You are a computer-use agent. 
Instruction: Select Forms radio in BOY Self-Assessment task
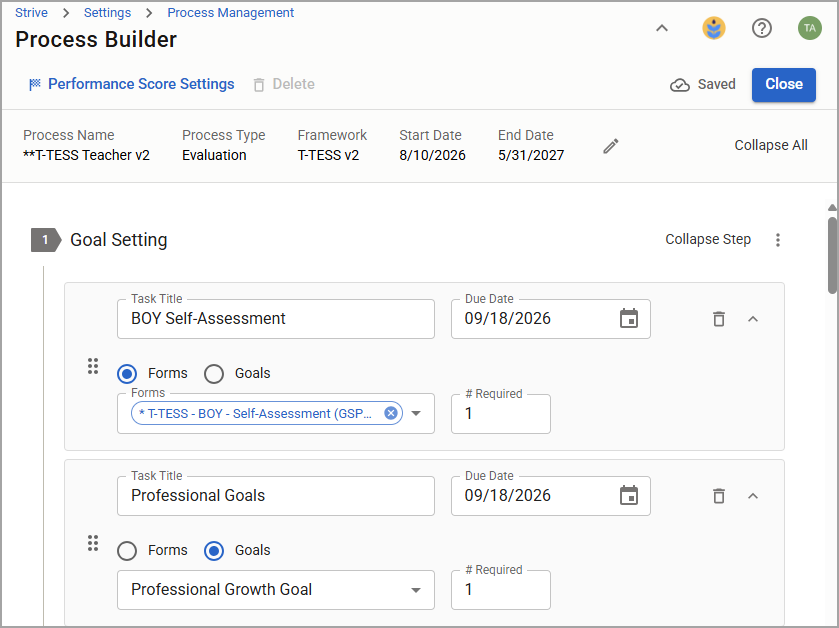tap(127, 373)
